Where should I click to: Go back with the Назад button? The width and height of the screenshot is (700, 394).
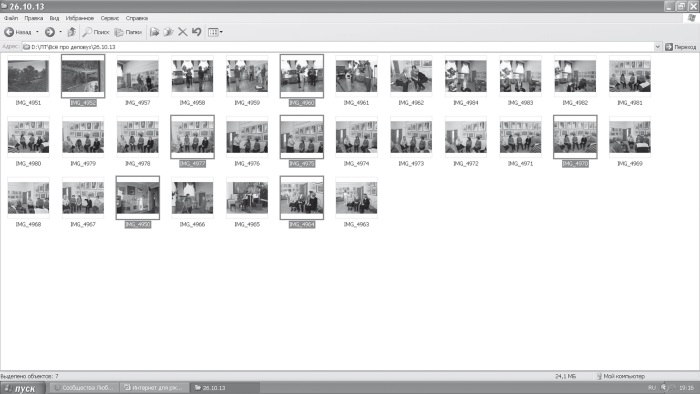click(x=18, y=32)
